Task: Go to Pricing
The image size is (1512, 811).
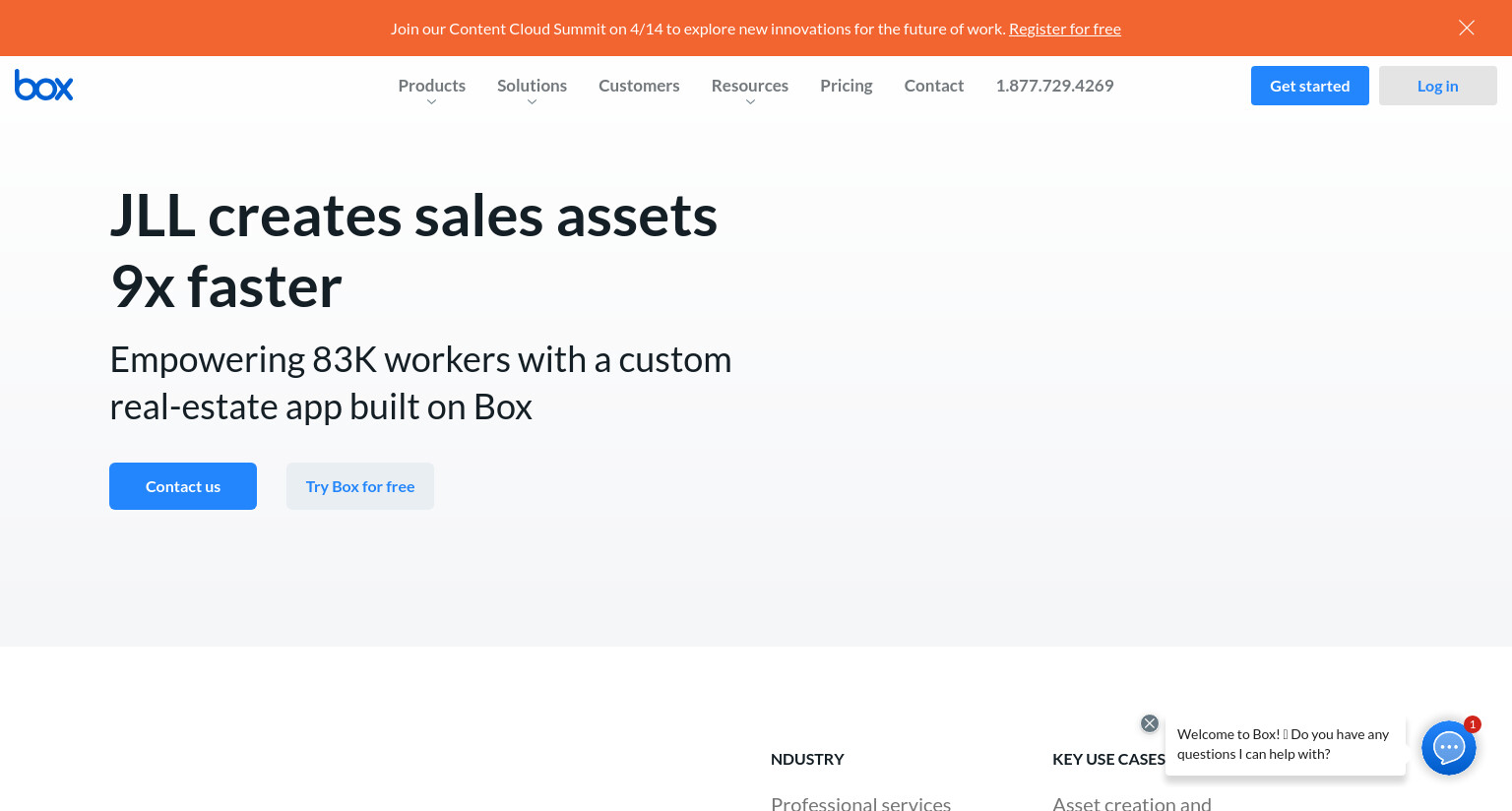Action: [x=847, y=86]
